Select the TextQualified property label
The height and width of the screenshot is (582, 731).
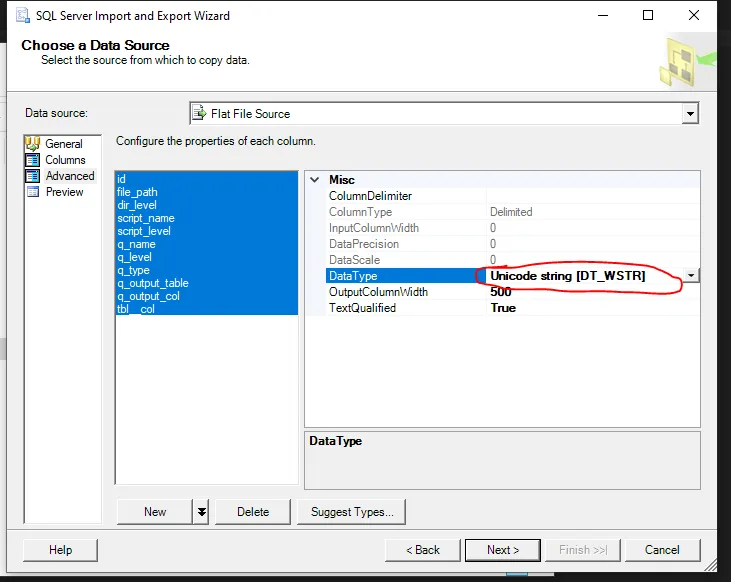[362, 308]
